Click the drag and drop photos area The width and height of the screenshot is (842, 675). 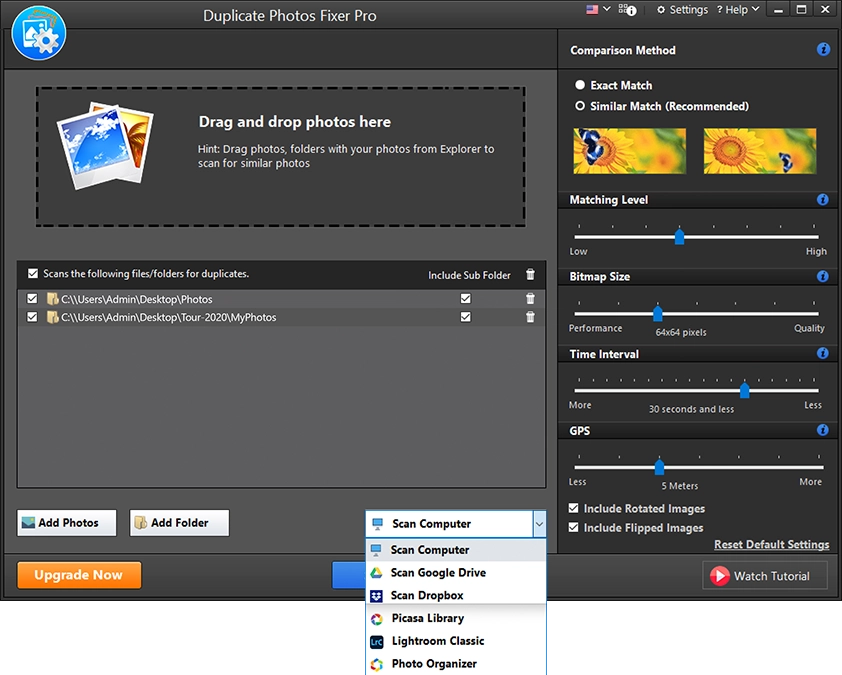pos(280,156)
